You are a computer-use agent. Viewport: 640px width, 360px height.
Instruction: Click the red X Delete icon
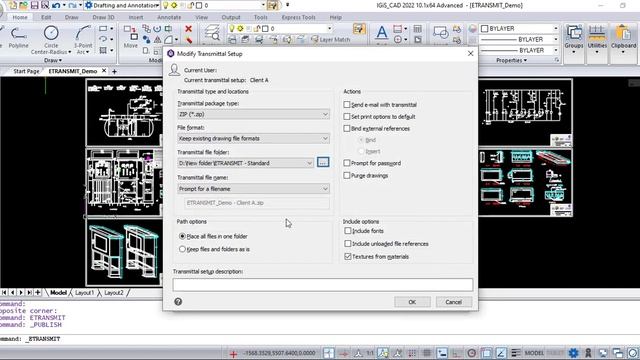188,29
